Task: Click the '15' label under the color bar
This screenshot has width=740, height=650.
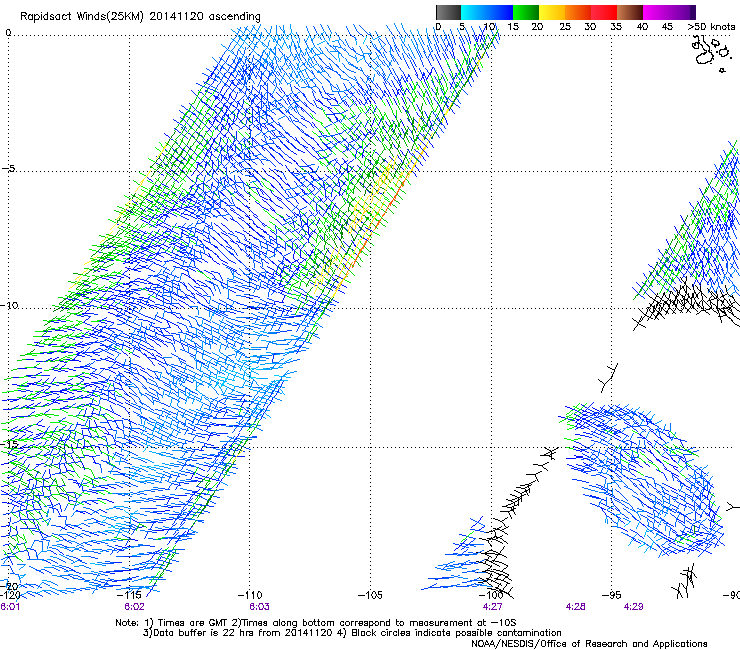Action: coord(513,26)
